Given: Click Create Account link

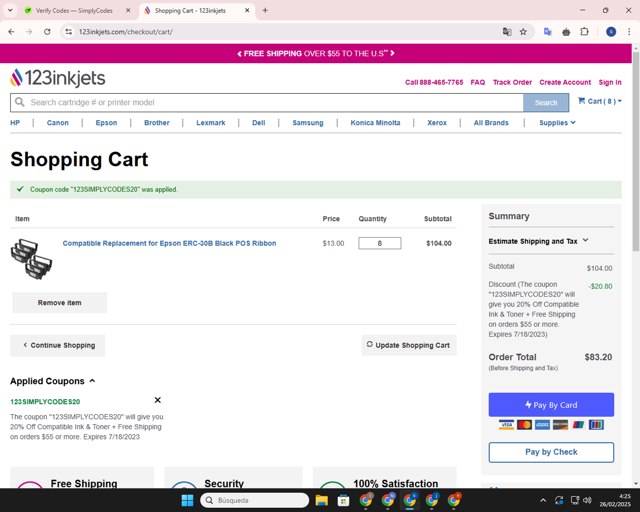Looking at the screenshot, I should click(565, 82).
